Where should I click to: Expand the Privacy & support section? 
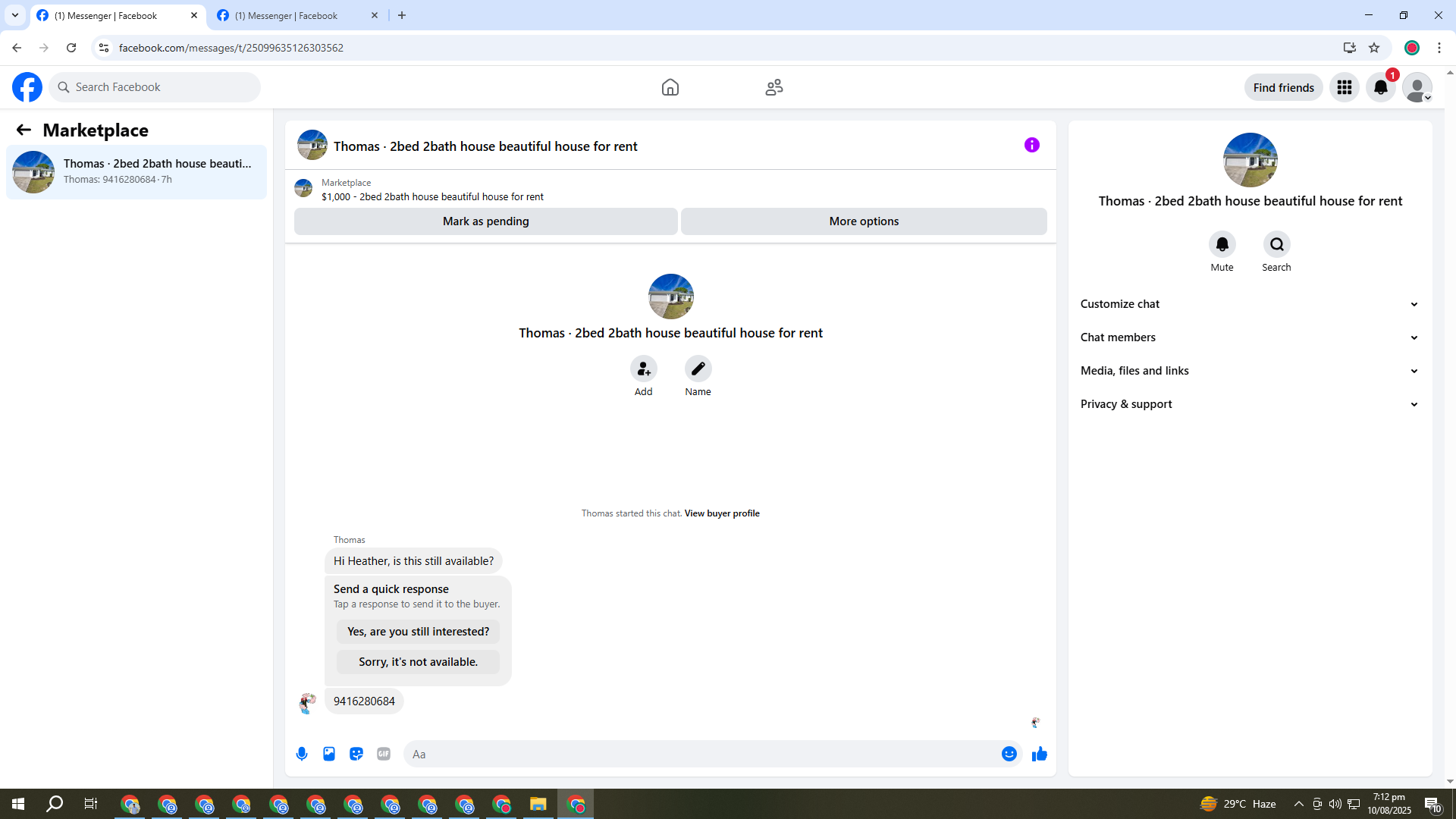click(1249, 404)
